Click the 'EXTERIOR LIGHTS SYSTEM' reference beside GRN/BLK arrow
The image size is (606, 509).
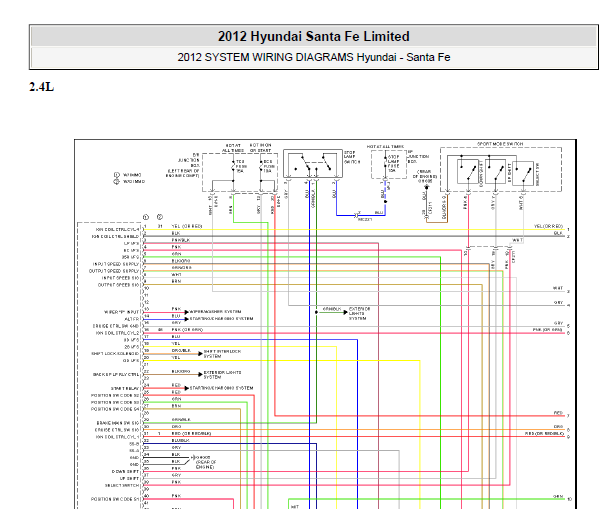point(359,313)
